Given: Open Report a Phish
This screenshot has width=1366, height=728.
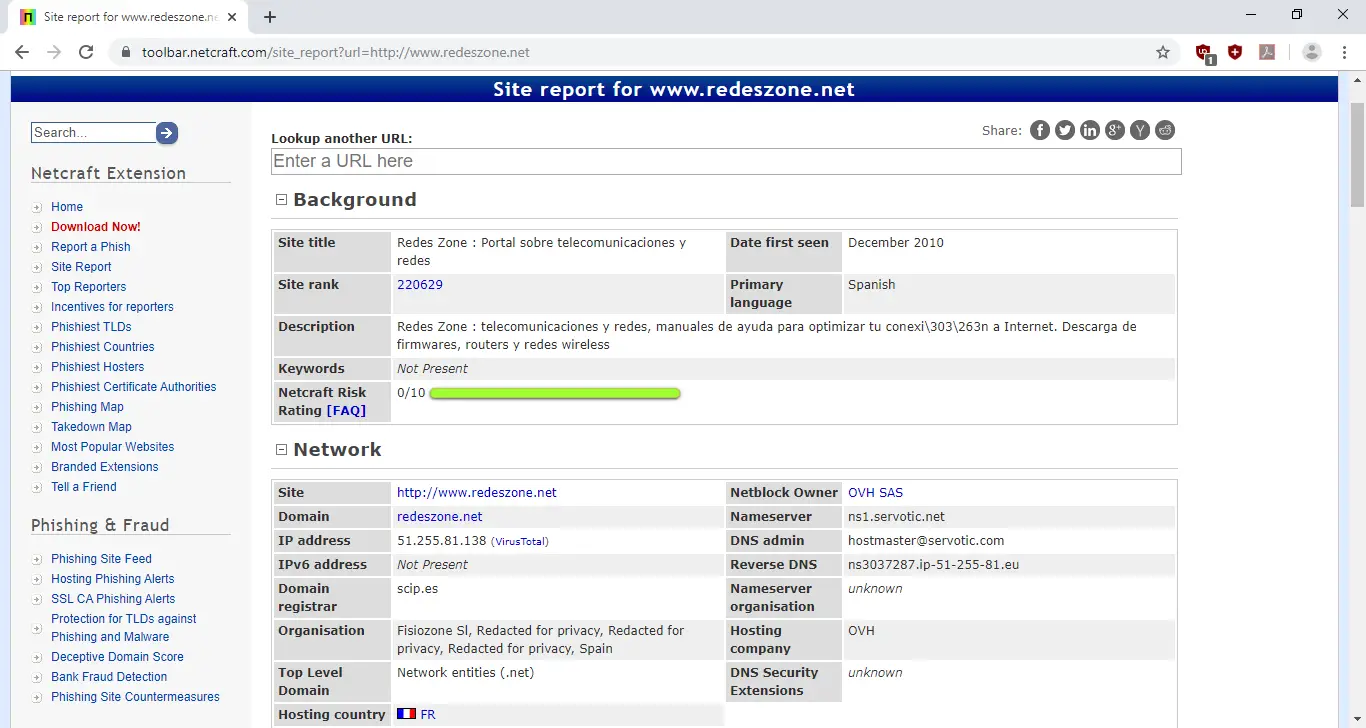Looking at the screenshot, I should (91, 247).
